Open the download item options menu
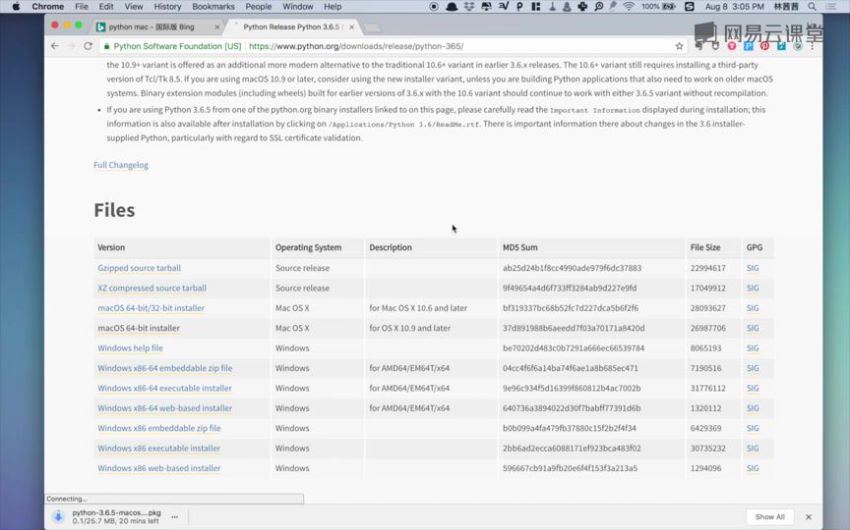The width and height of the screenshot is (850, 530). pyautogui.click(x=175, y=516)
